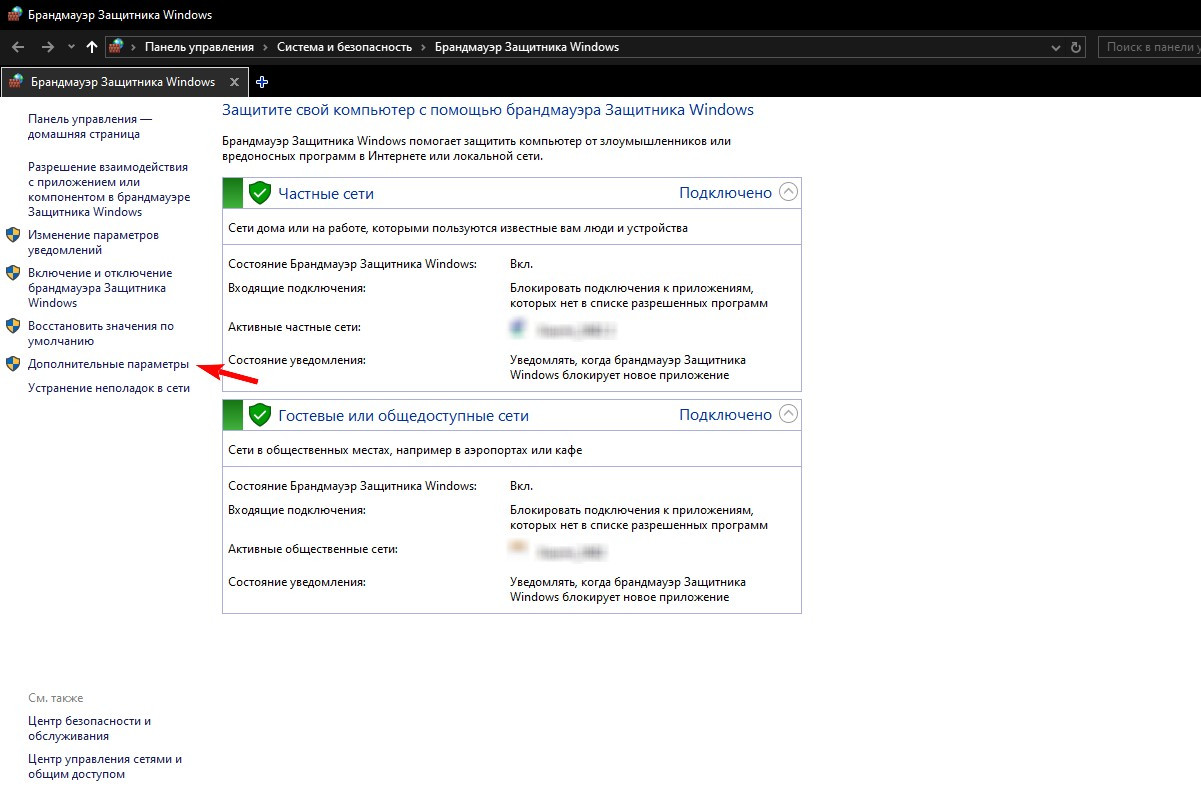
Task: Select "Система и безопасность" breadcrumb
Action: point(344,47)
